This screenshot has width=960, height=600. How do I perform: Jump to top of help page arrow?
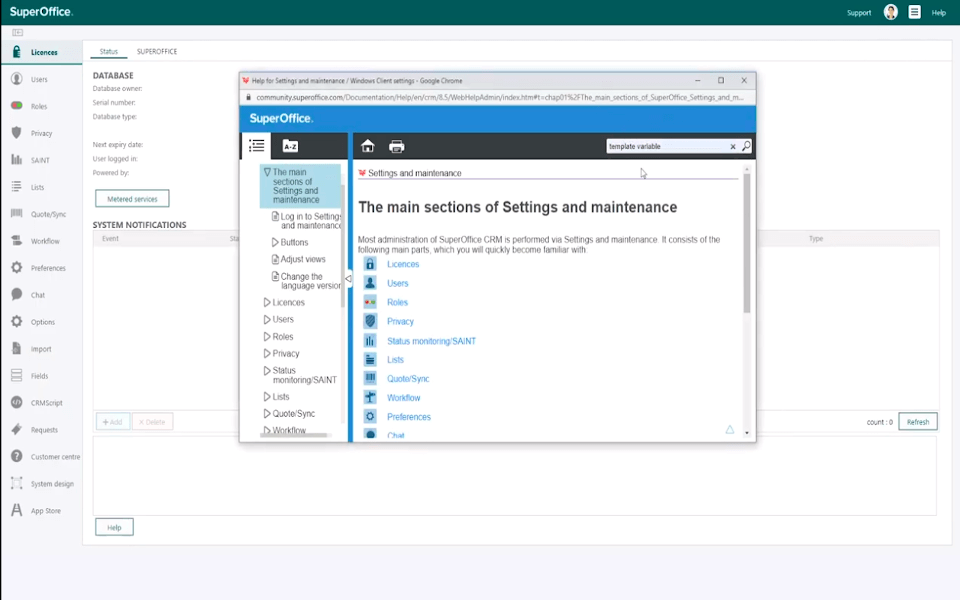point(730,430)
